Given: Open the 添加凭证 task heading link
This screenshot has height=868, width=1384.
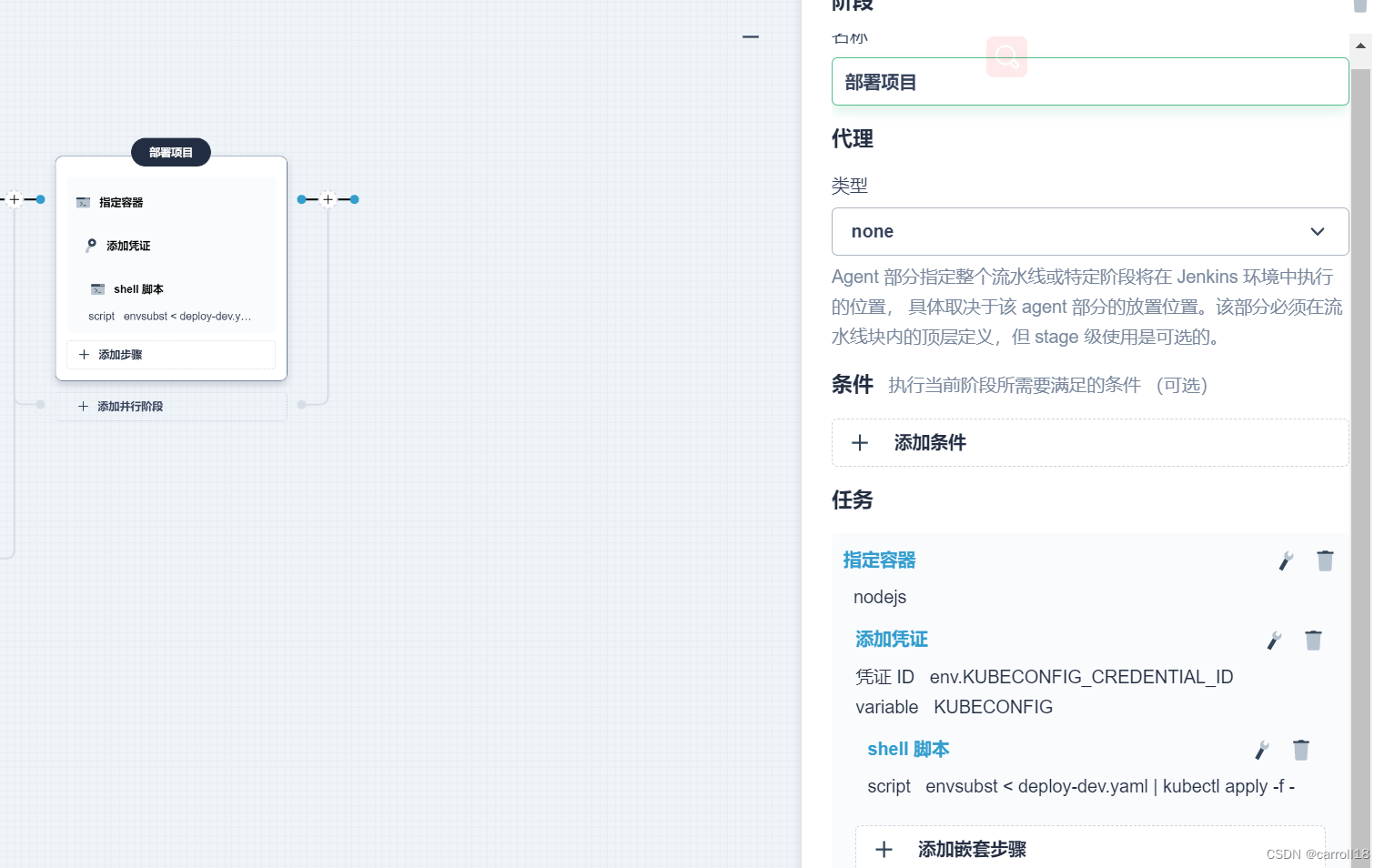Looking at the screenshot, I should coord(892,640).
